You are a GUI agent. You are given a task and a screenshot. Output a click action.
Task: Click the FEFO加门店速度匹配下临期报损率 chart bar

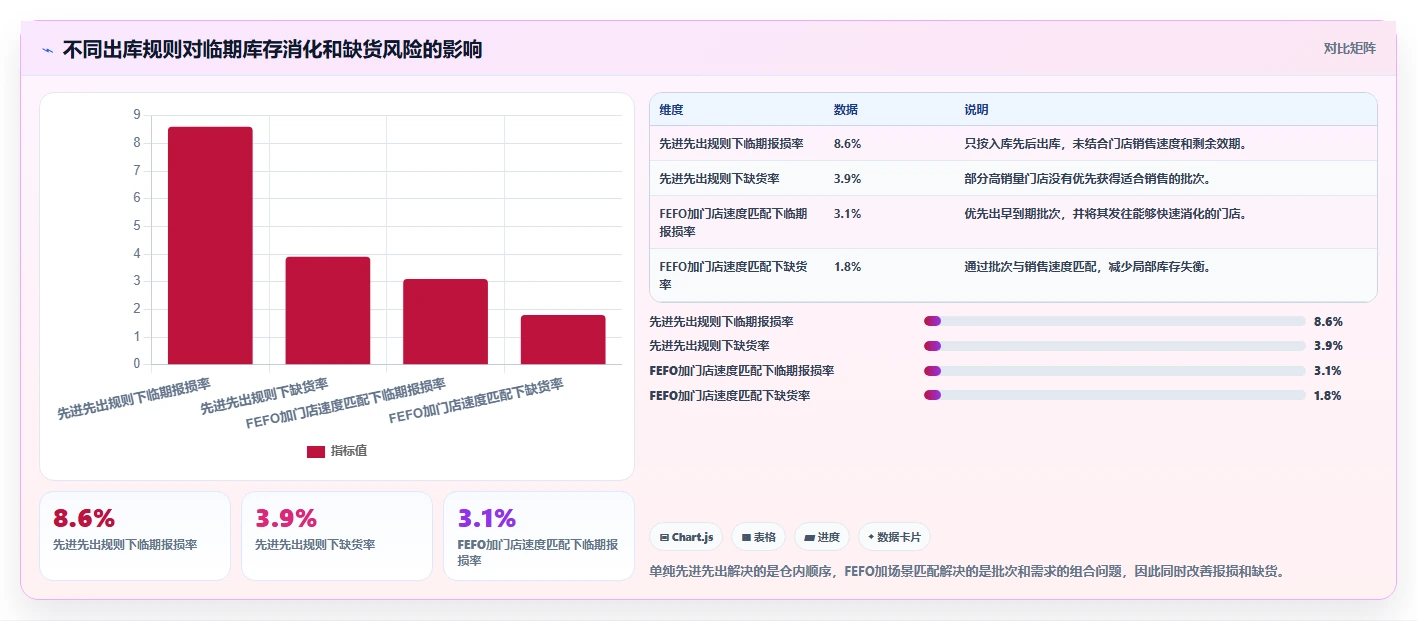pyautogui.click(x=445, y=321)
